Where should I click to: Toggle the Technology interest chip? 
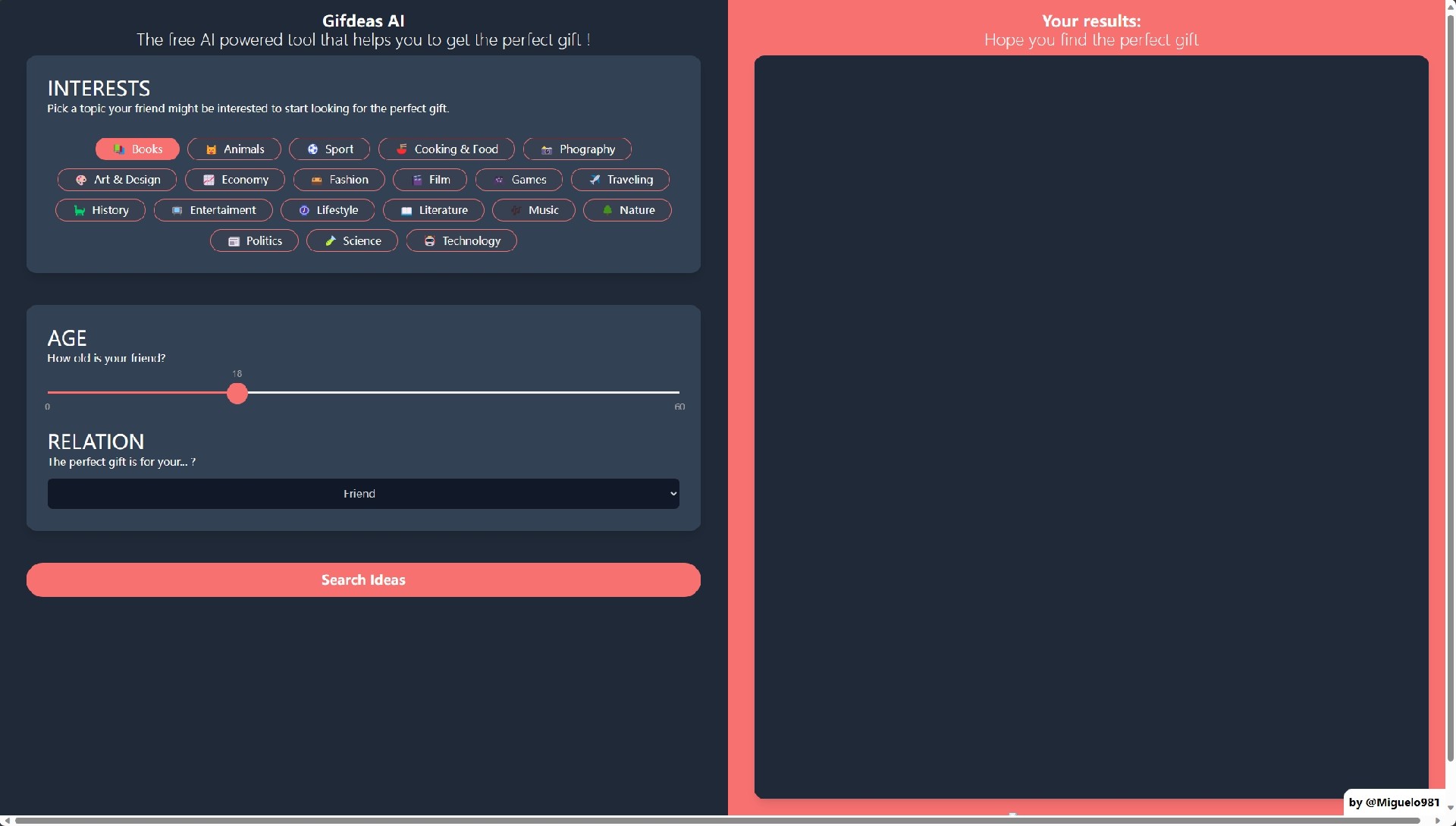tap(461, 241)
